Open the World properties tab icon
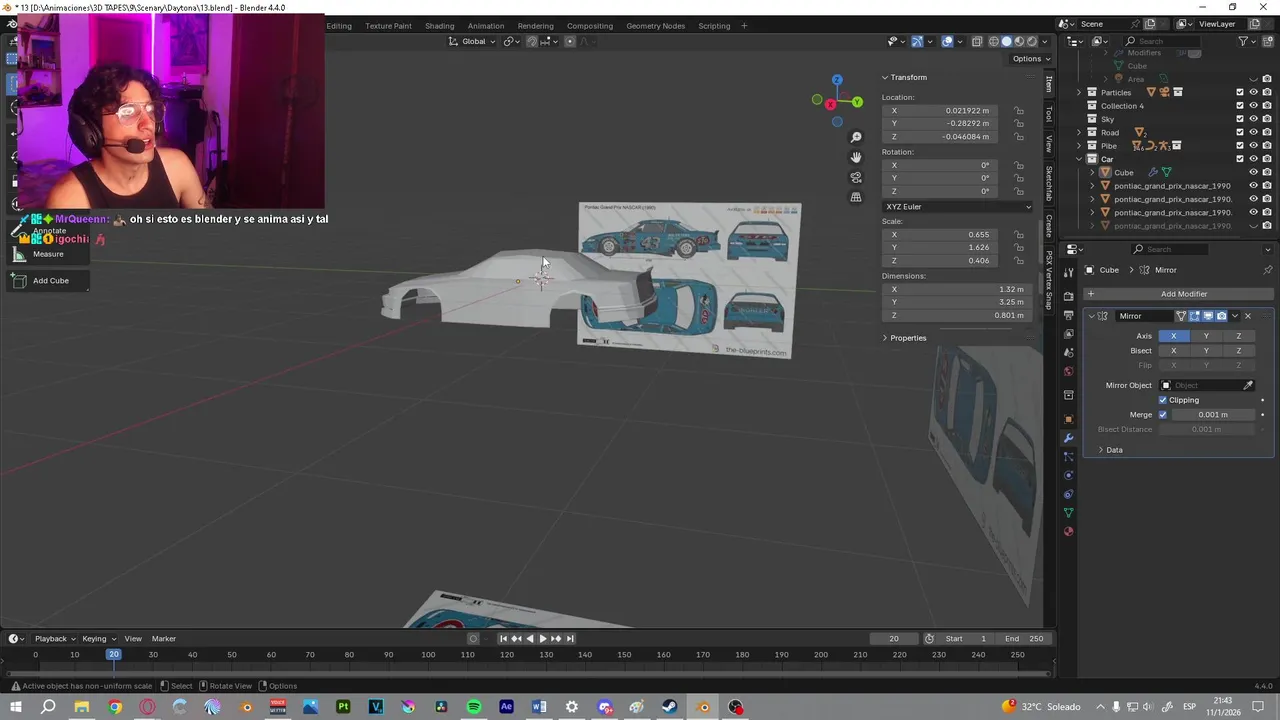The width and height of the screenshot is (1280, 720). coord(1068,372)
